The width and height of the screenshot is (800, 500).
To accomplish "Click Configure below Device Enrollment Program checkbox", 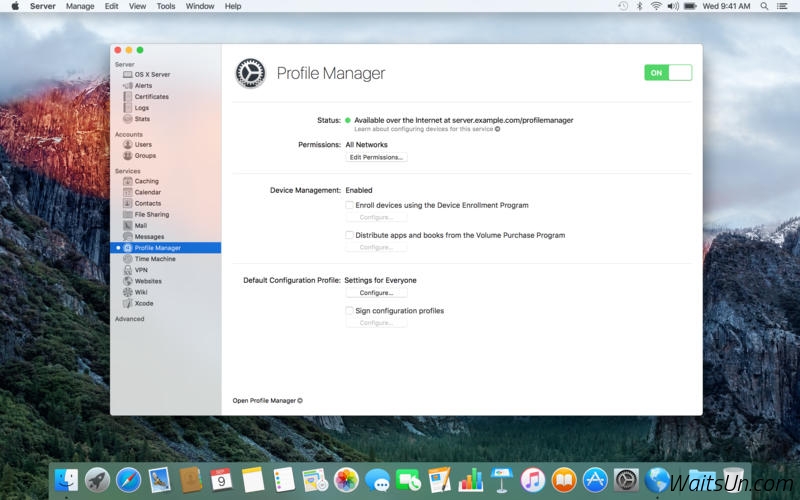I will (377, 217).
